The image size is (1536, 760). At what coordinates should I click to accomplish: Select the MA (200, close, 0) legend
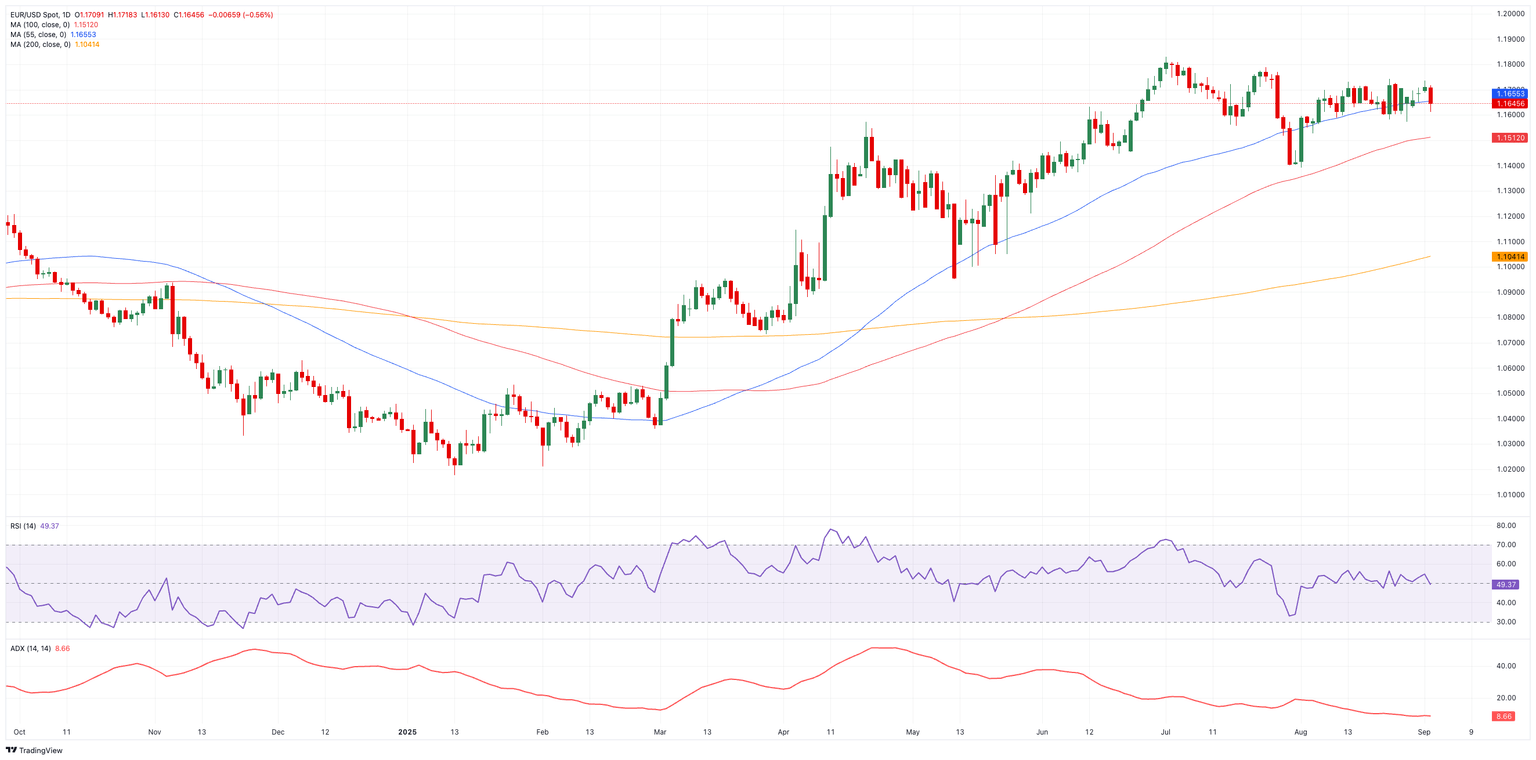point(40,45)
